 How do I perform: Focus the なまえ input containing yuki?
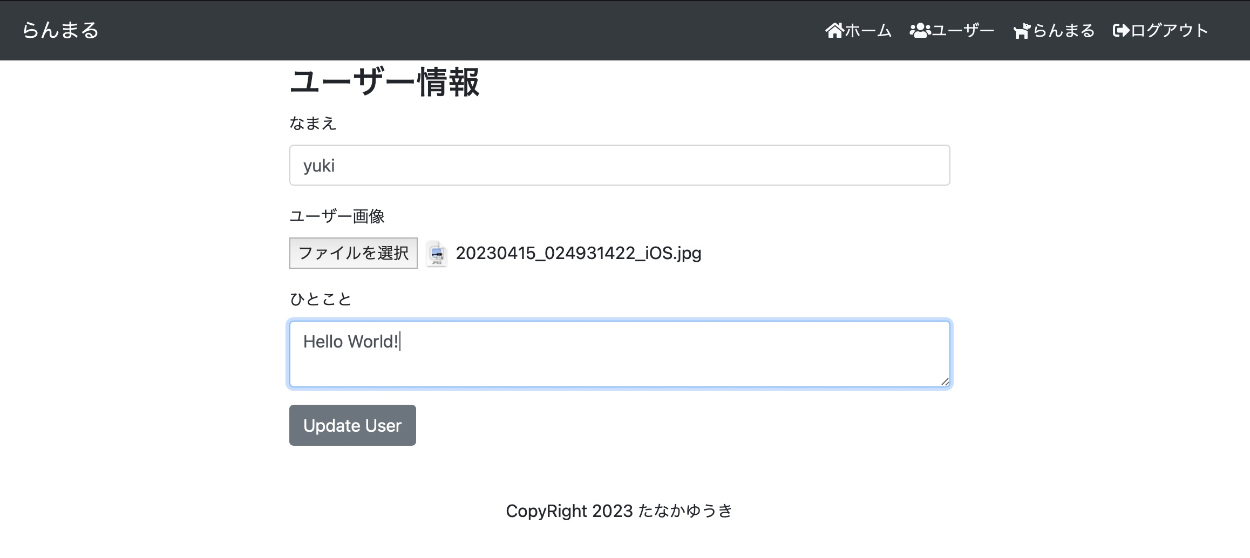[619, 166]
